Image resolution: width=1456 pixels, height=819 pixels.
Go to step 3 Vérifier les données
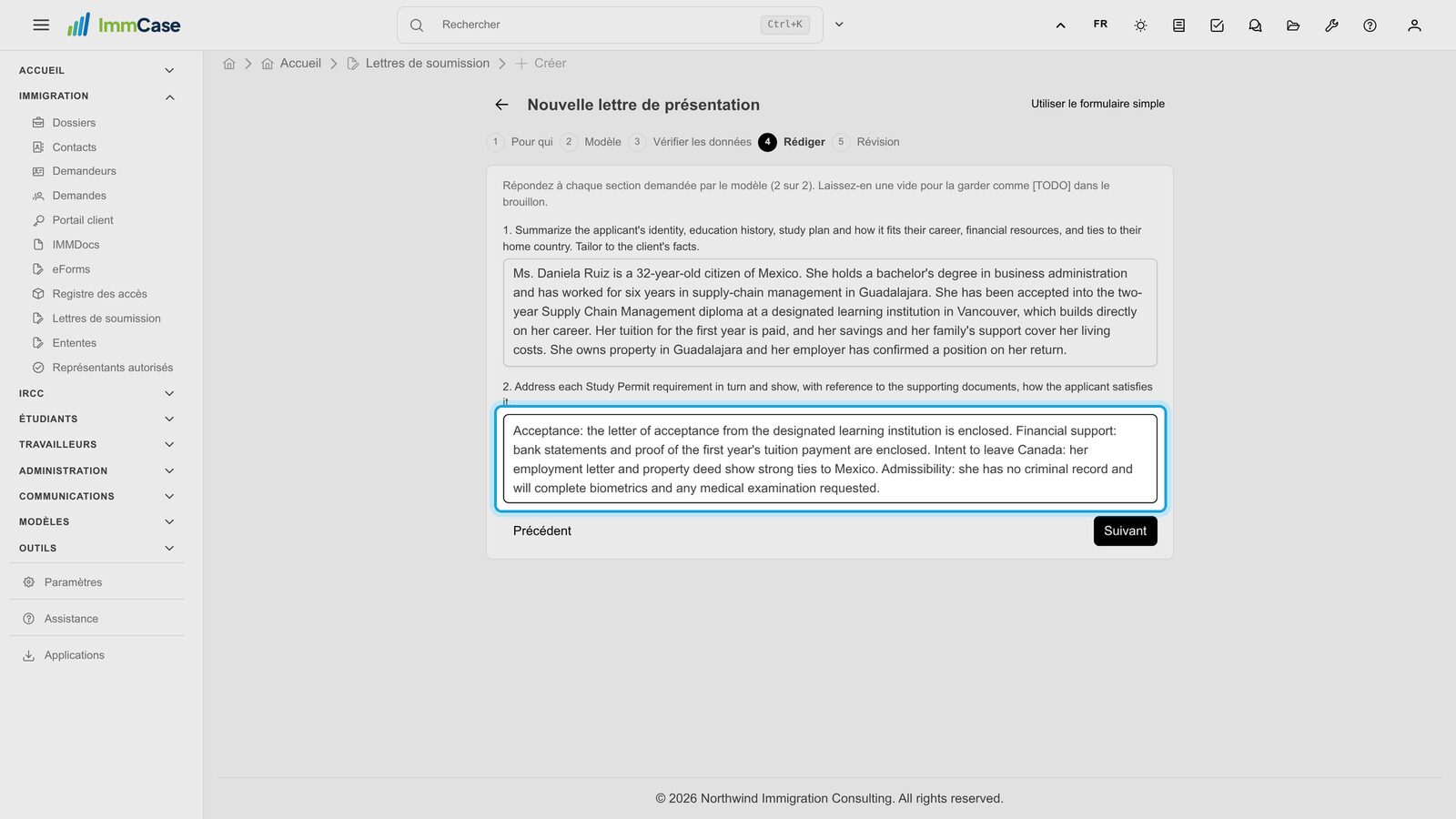coord(691,142)
